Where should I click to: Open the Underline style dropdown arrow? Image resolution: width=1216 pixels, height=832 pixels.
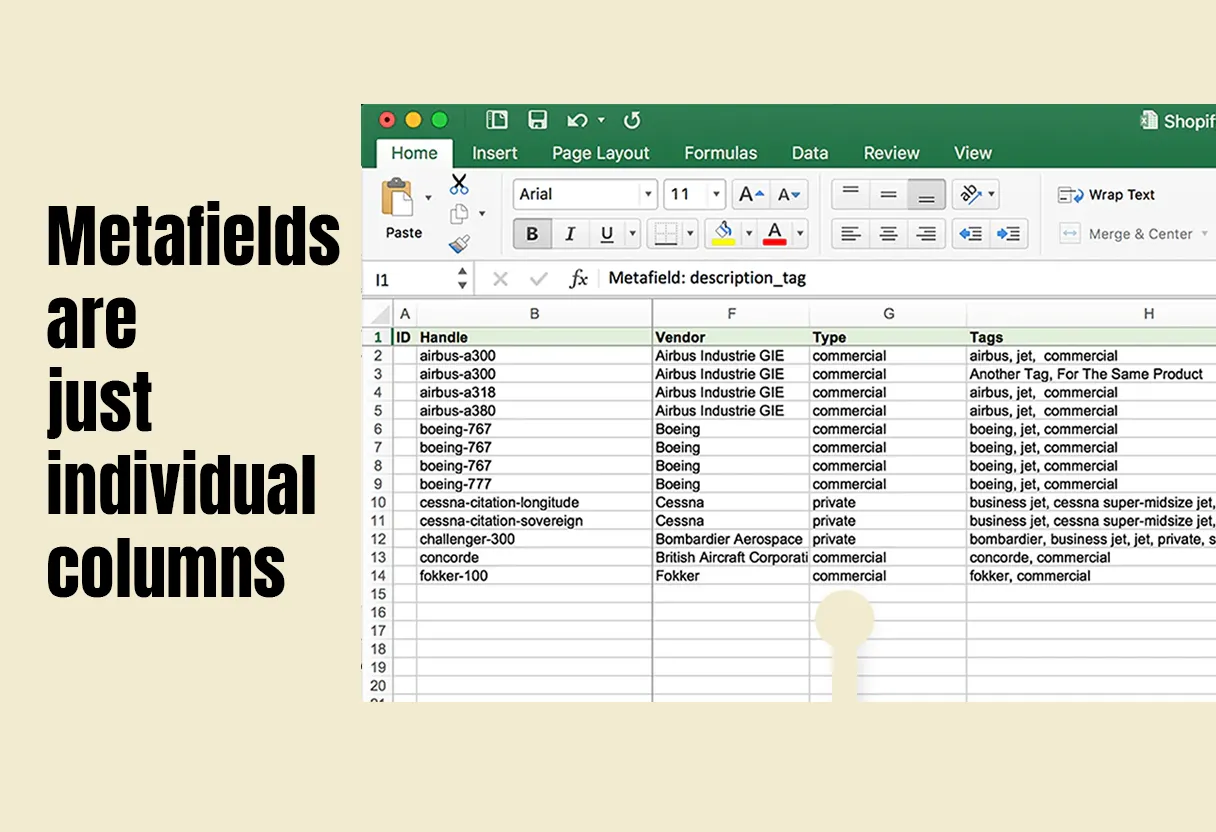(632, 234)
